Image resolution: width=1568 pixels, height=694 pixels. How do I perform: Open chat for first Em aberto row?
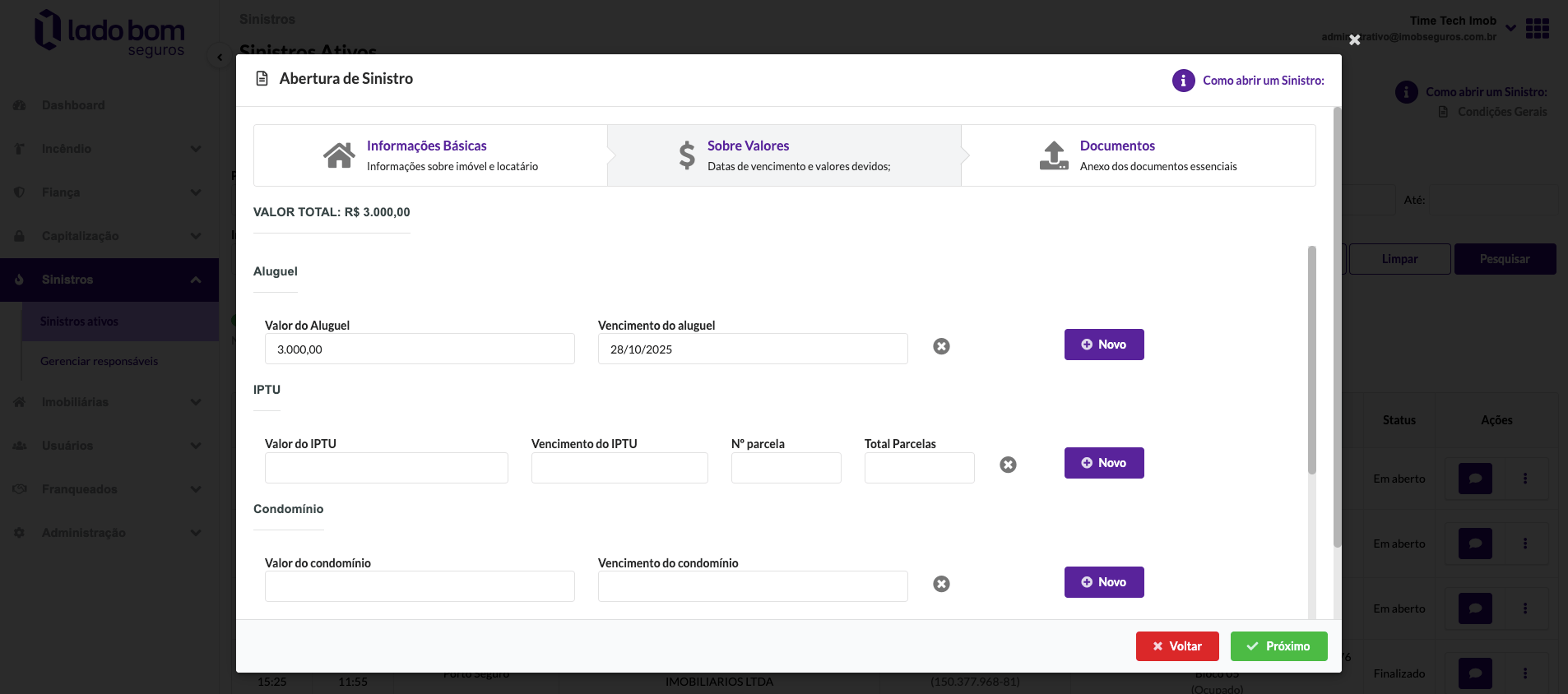coord(1475,479)
